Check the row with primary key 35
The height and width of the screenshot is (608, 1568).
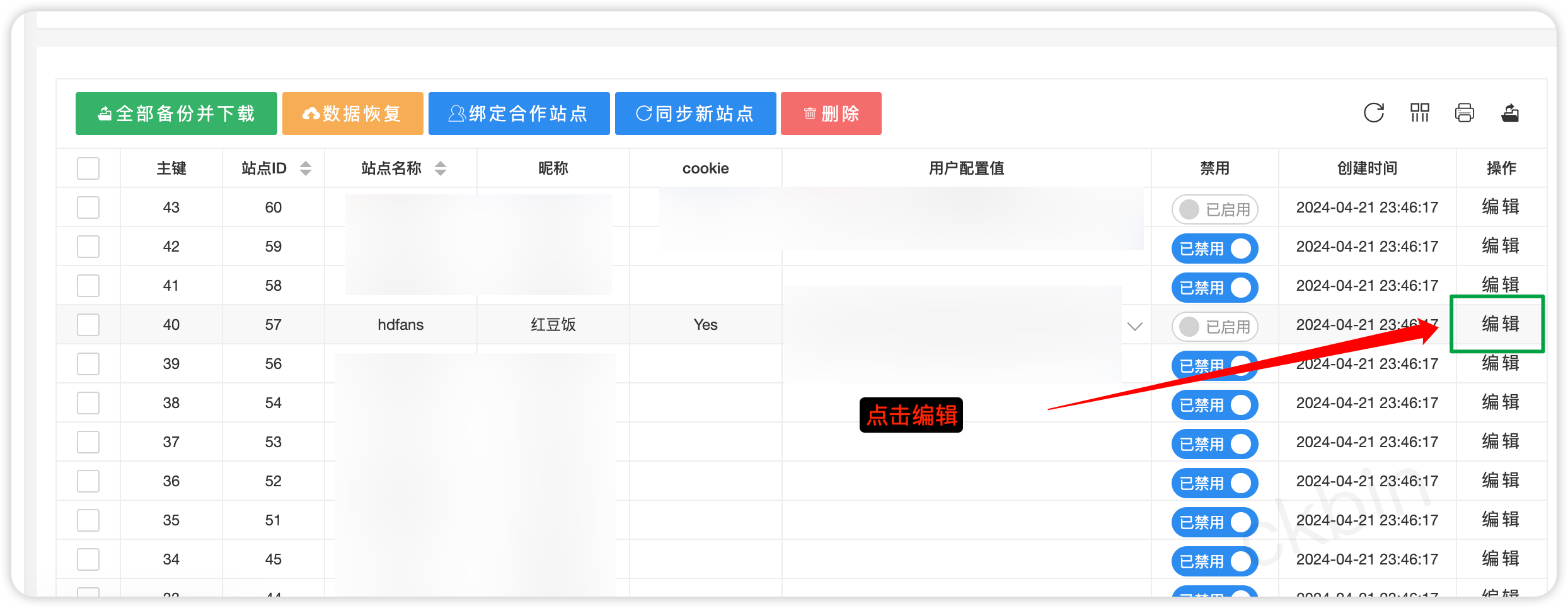point(88,520)
